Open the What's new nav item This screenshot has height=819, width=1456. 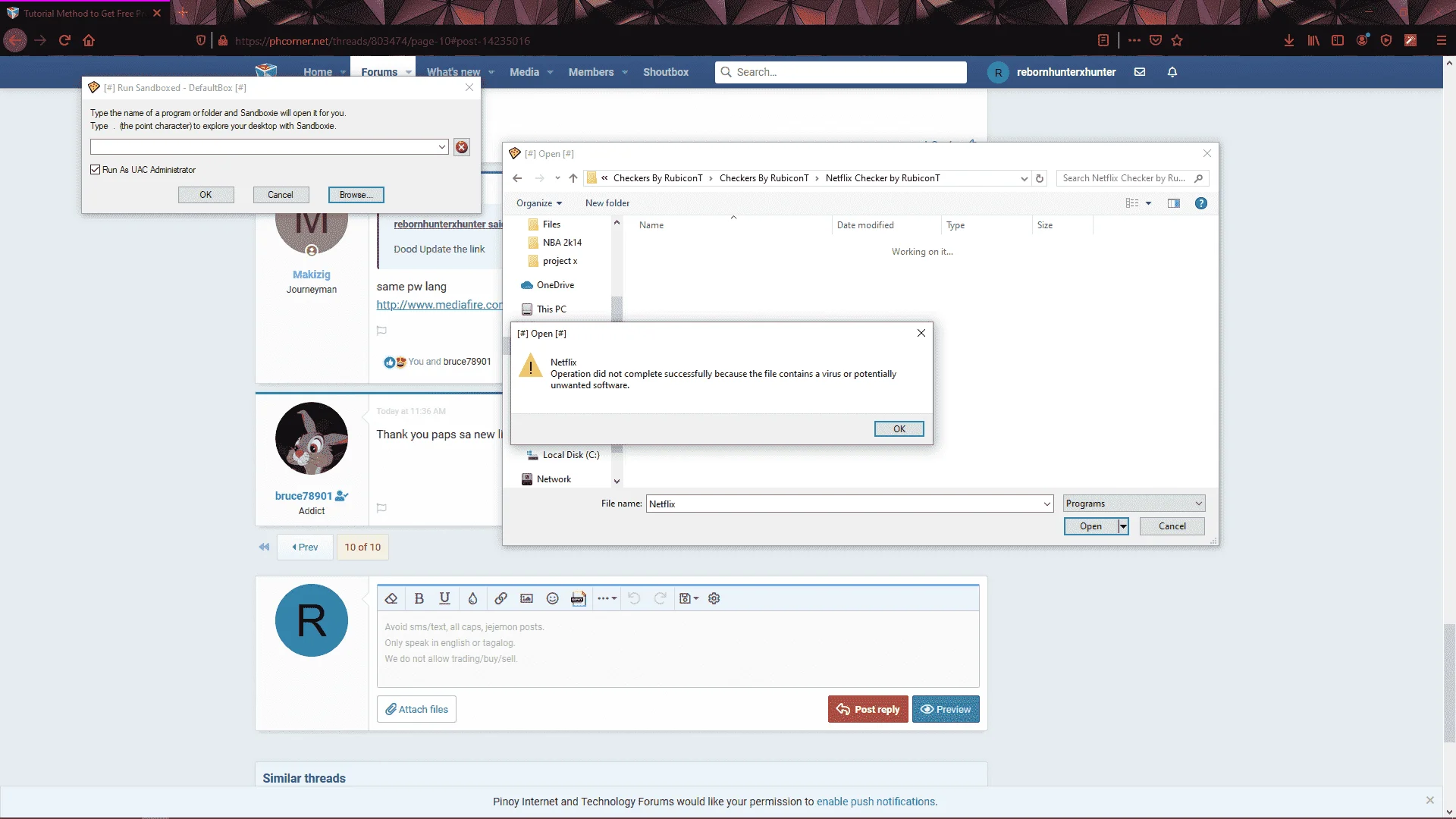coord(453,72)
